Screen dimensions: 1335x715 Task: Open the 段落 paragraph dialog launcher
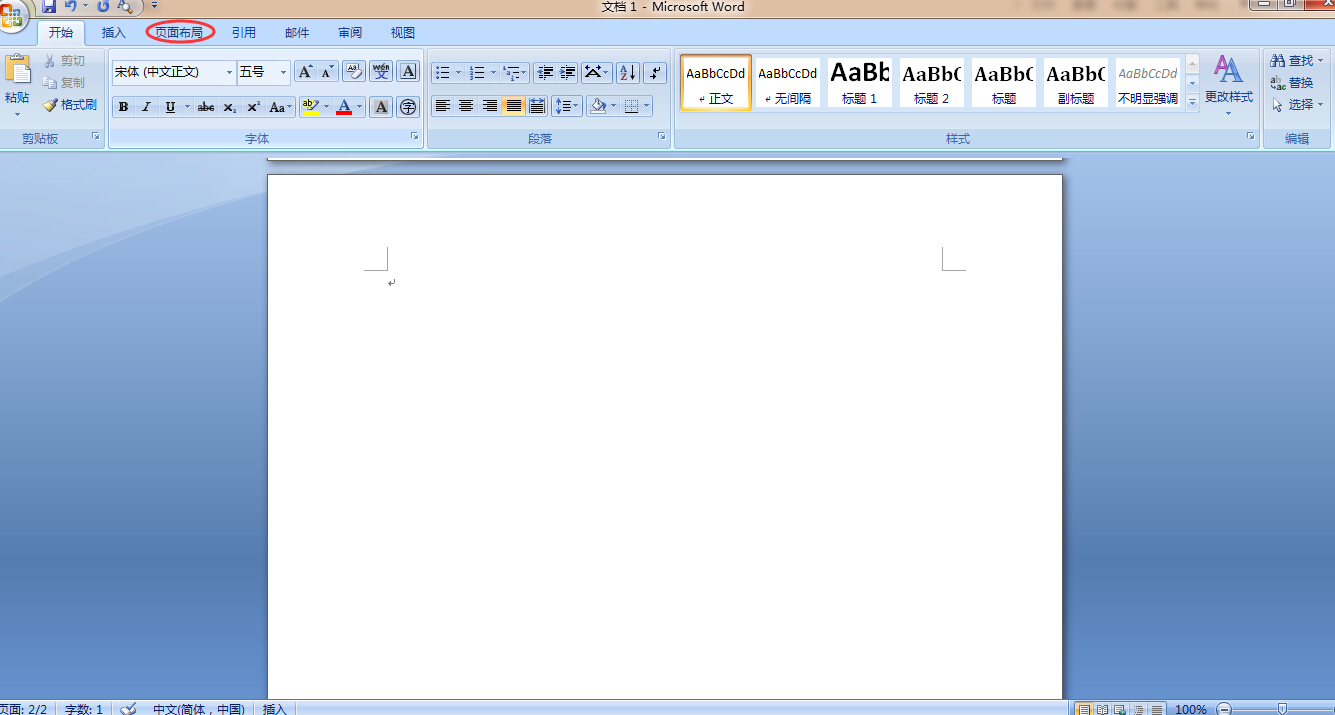tap(662, 136)
